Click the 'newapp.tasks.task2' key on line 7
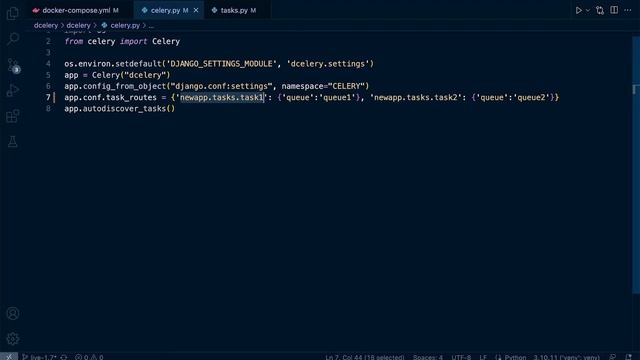The image size is (640, 360). click(x=416, y=97)
